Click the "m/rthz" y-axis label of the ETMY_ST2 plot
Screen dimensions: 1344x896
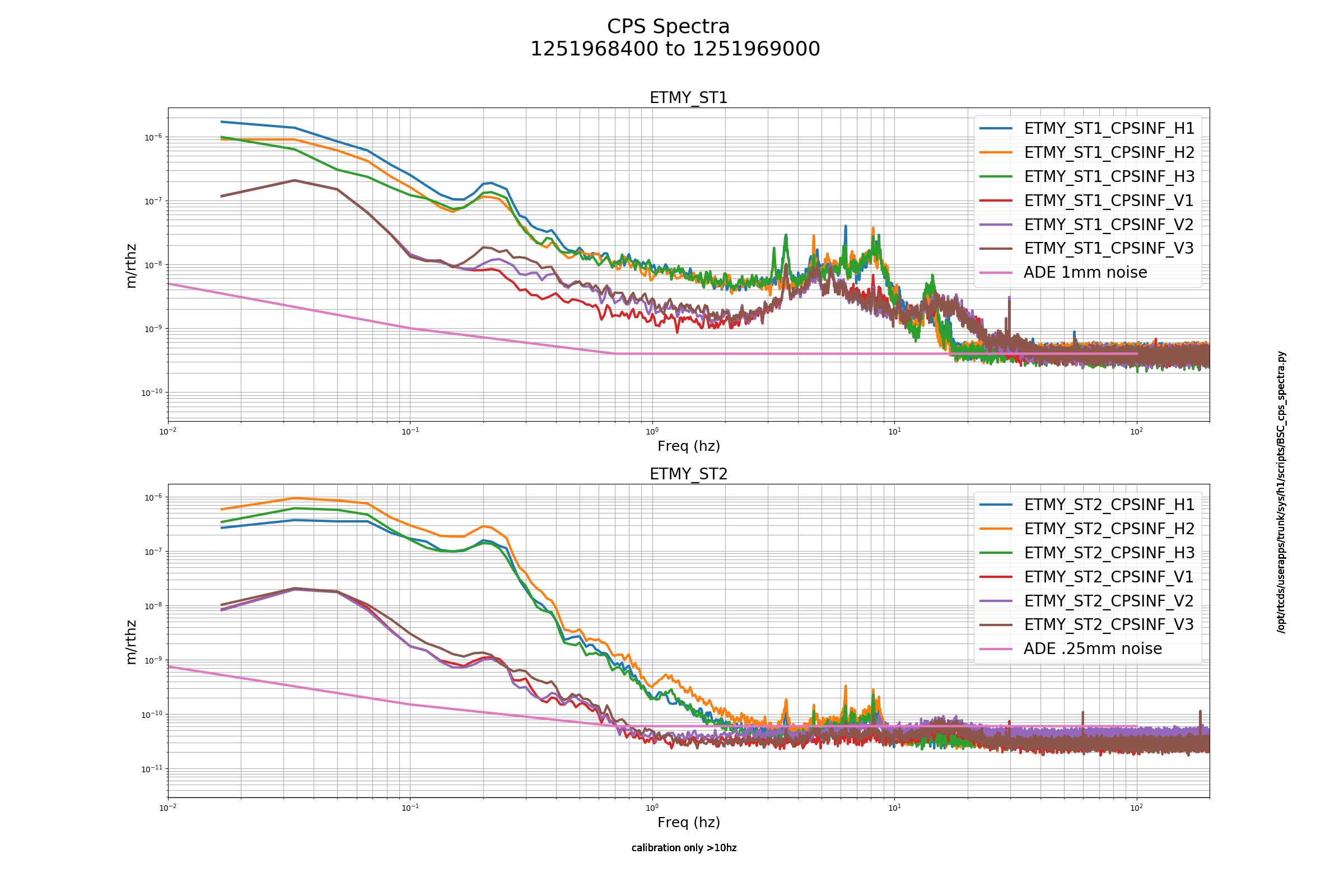tap(131, 642)
